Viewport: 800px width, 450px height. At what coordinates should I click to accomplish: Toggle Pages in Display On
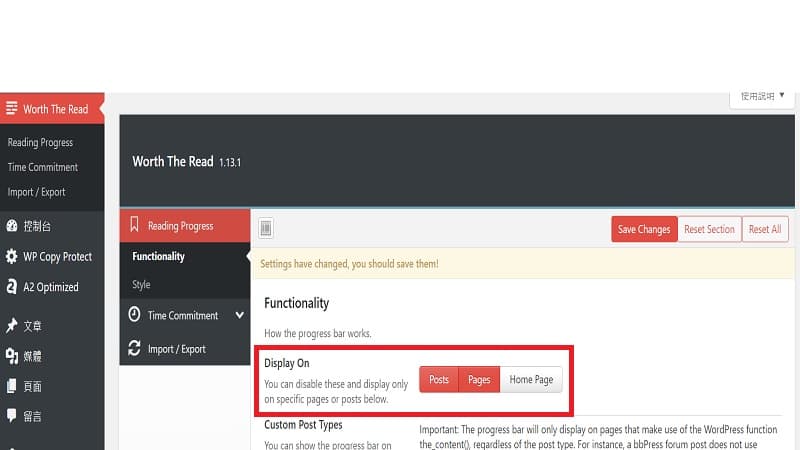(479, 380)
